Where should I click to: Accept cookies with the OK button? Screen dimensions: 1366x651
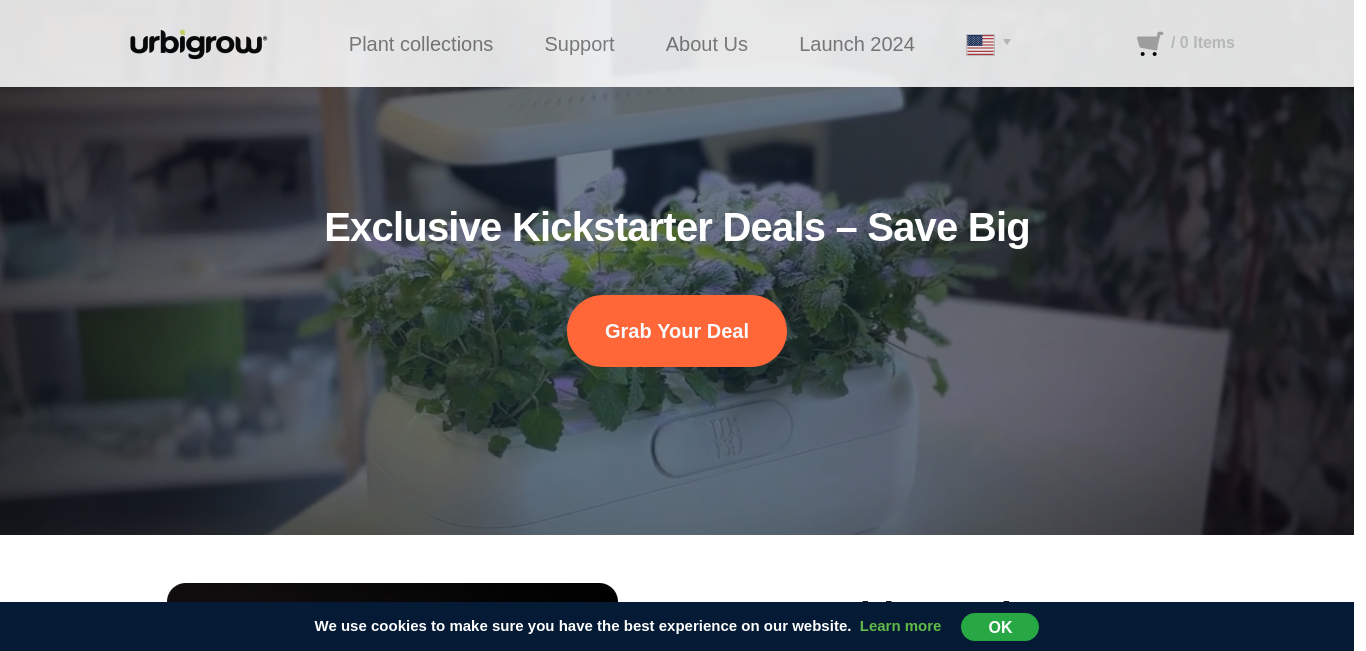point(1000,627)
